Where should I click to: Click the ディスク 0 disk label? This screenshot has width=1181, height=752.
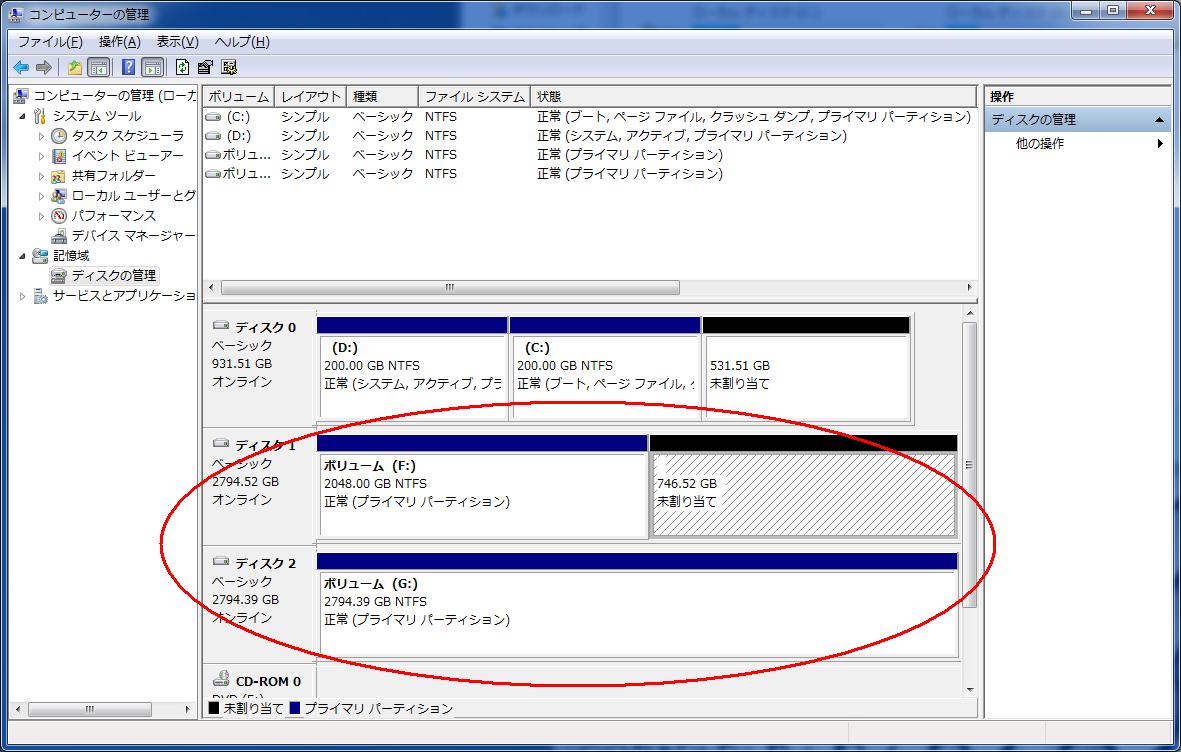265,328
